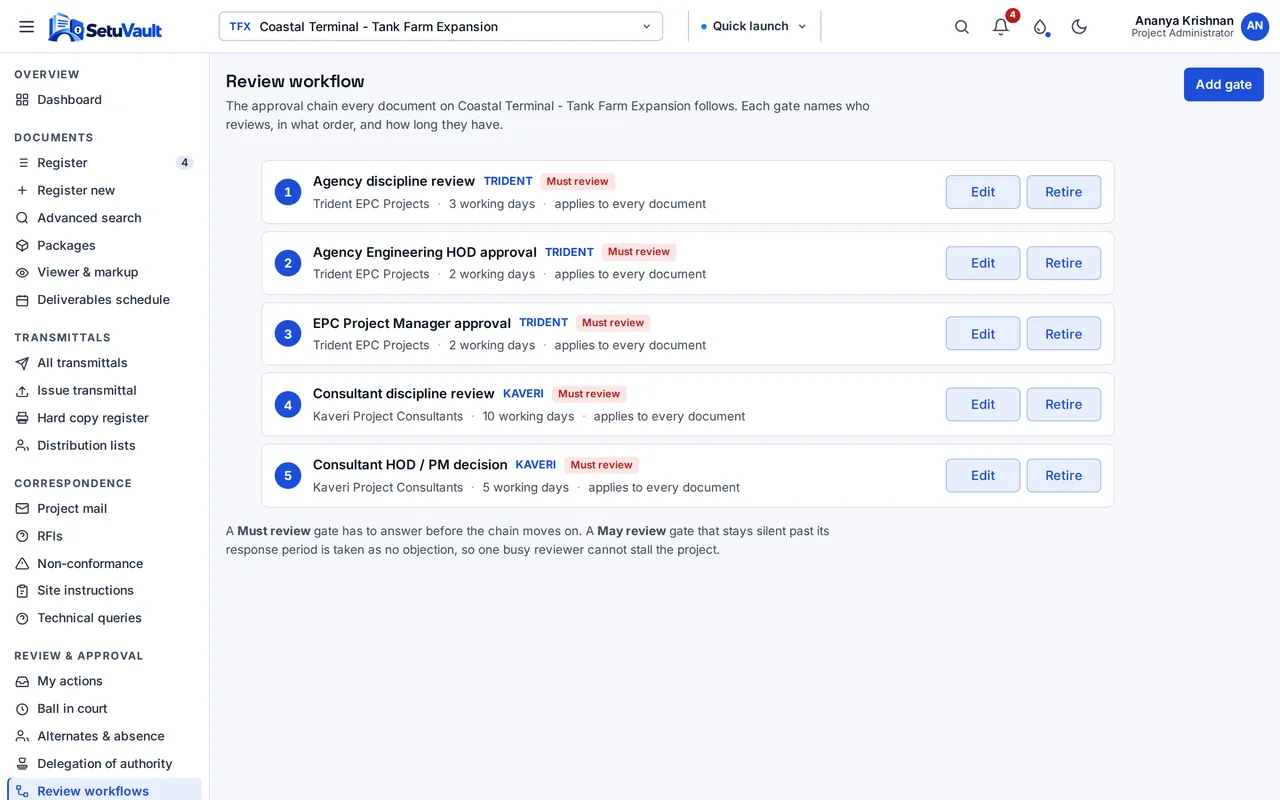The image size is (1280, 800).
Task: Click the Must review badge on gate 1
Action: (x=578, y=182)
